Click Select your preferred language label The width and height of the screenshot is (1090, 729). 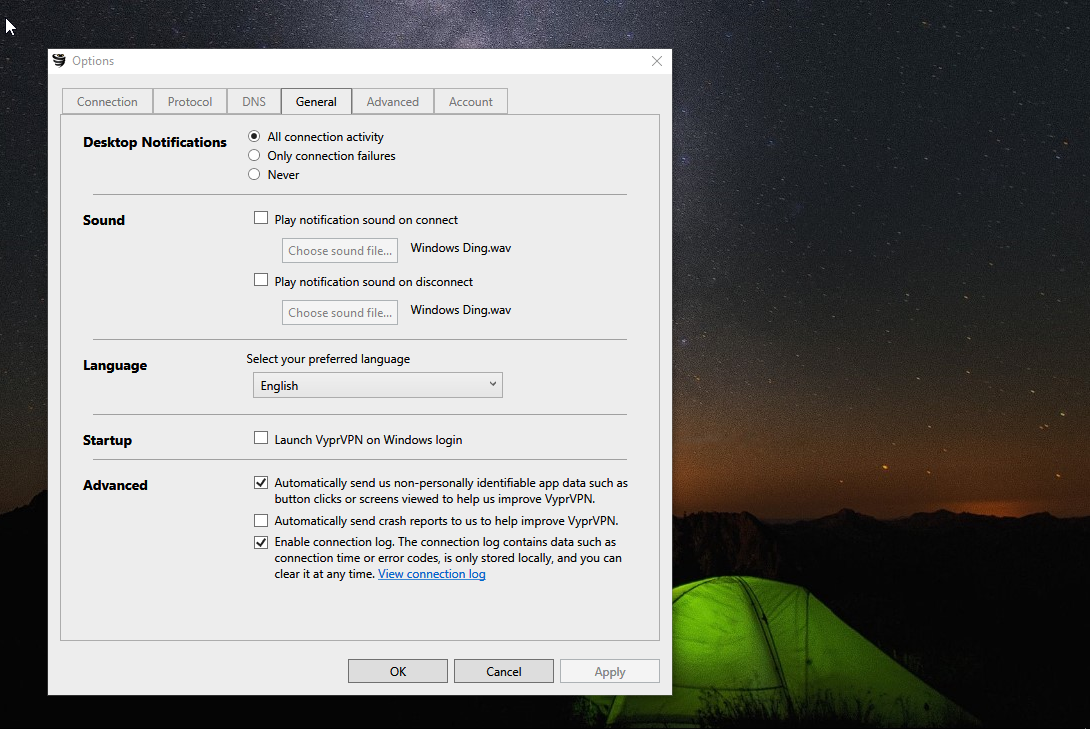[x=328, y=359]
